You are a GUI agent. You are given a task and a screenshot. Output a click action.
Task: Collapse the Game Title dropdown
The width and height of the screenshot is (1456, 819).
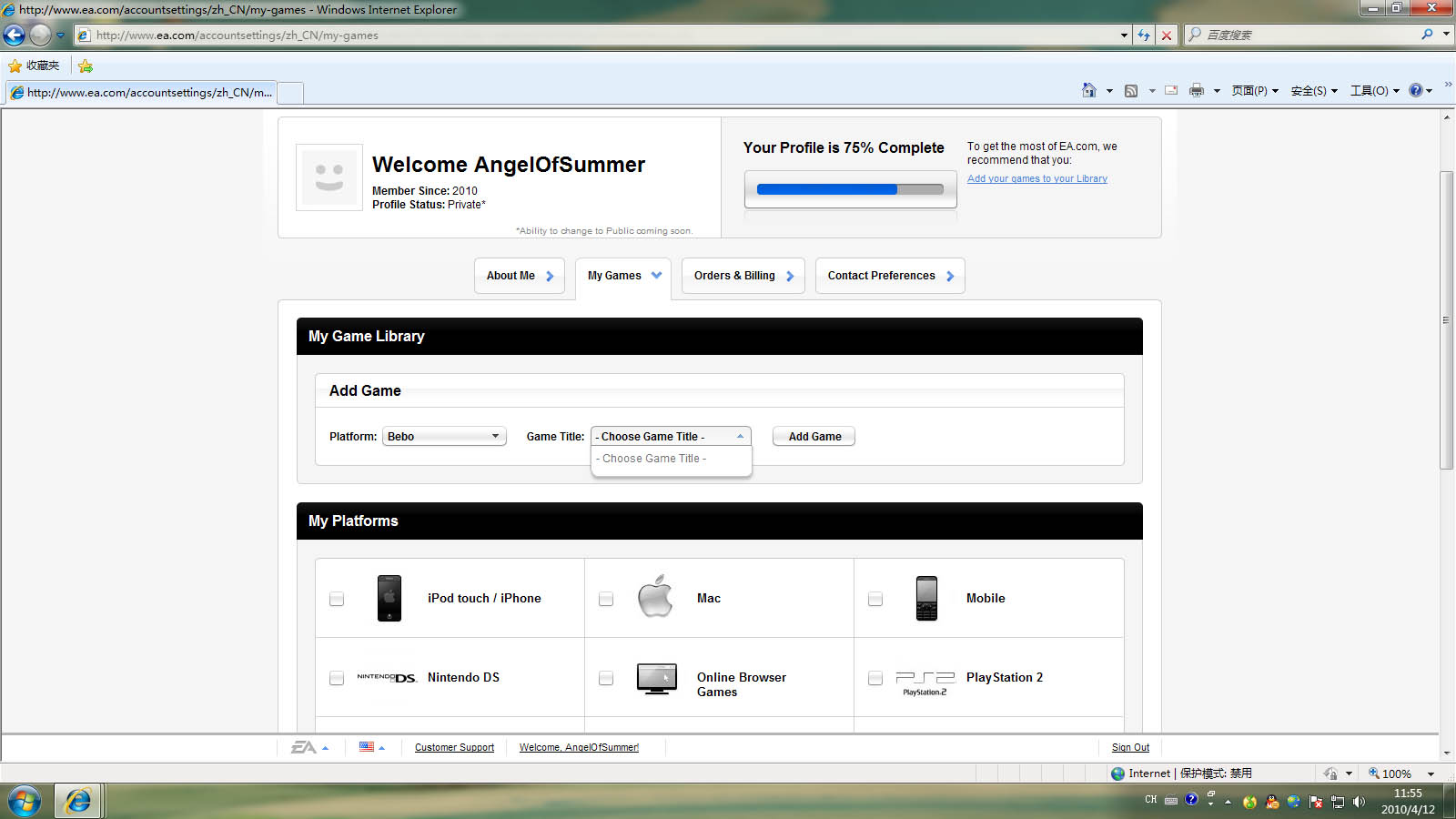[671, 436]
